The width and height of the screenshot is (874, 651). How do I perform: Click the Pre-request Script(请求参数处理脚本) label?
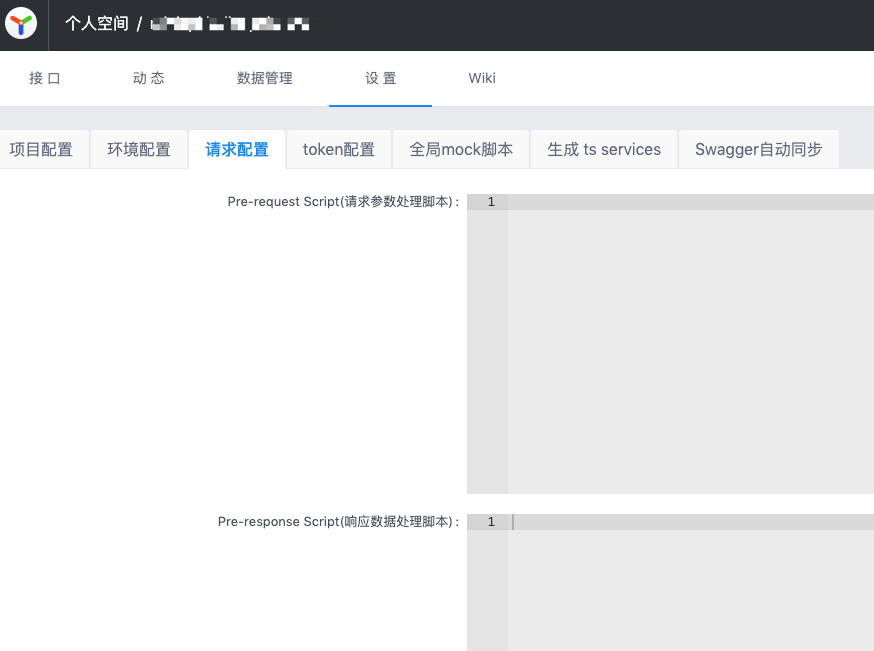click(343, 202)
